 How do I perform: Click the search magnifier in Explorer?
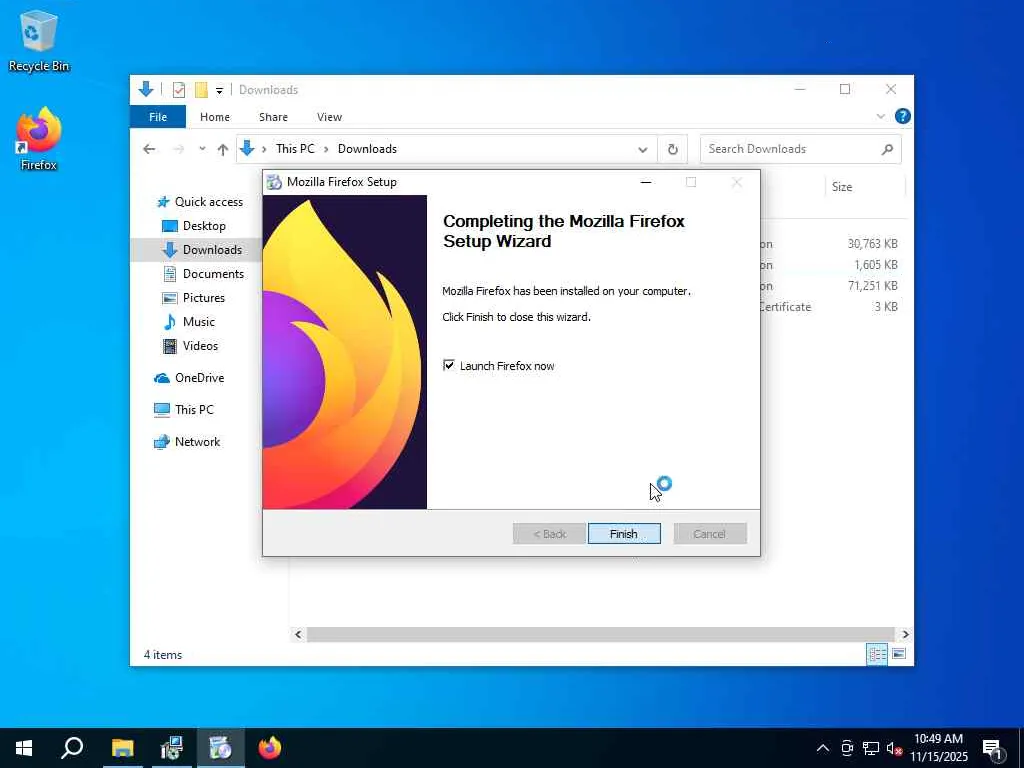(x=887, y=150)
